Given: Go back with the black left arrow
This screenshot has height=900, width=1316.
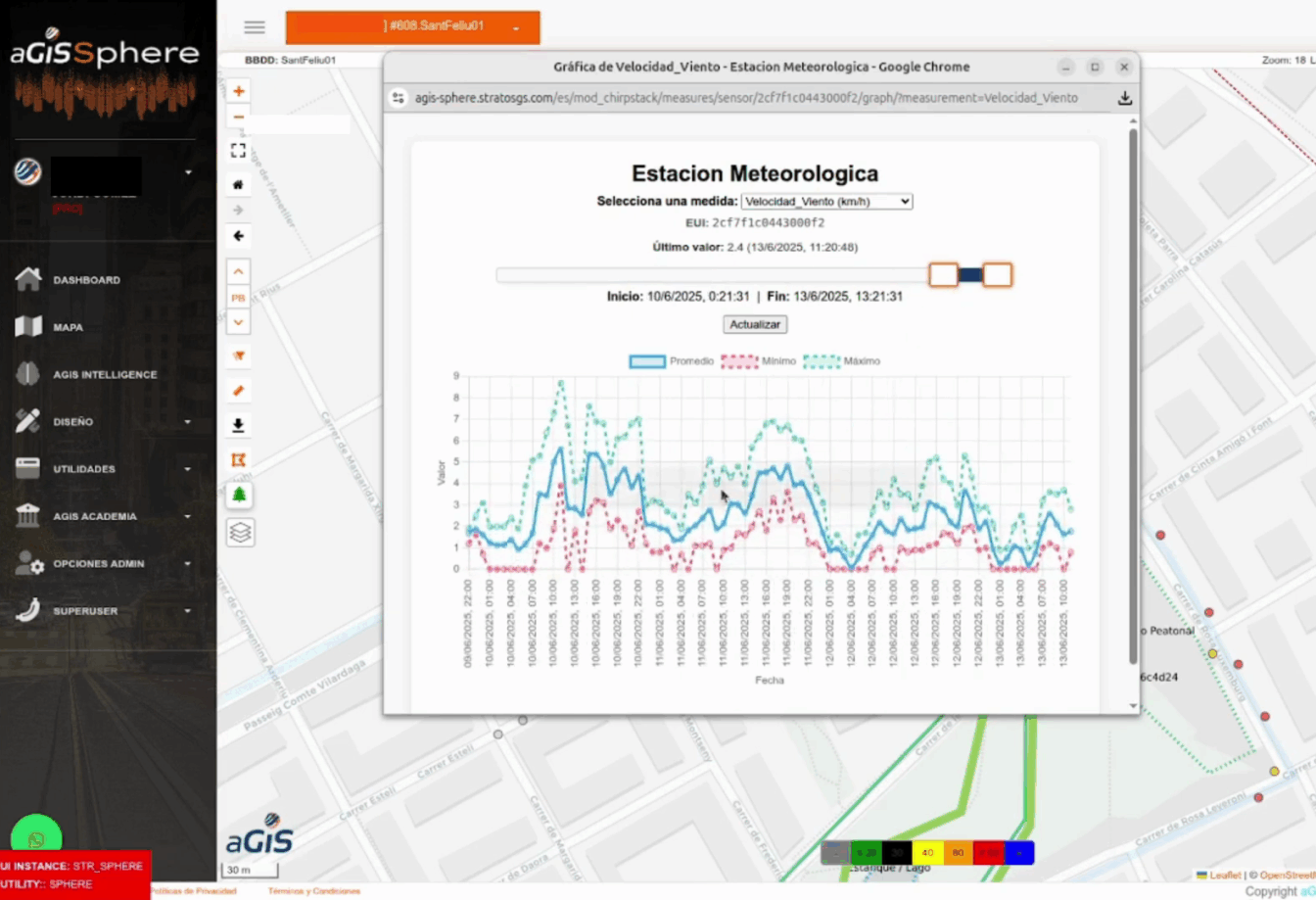Looking at the screenshot, I should [x=238, y=236].
